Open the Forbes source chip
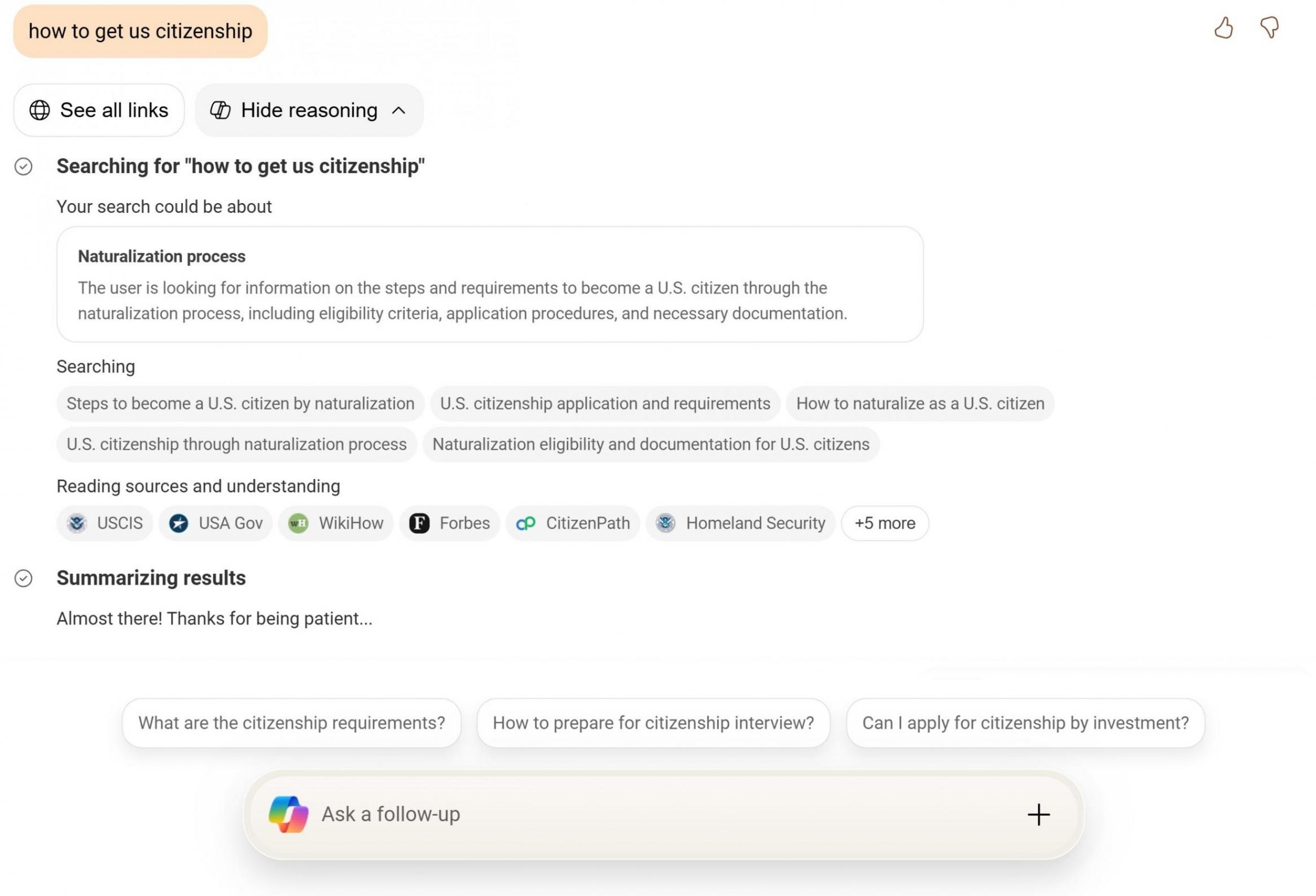This screenshot has width=1316, height=896. pos(450,523)
